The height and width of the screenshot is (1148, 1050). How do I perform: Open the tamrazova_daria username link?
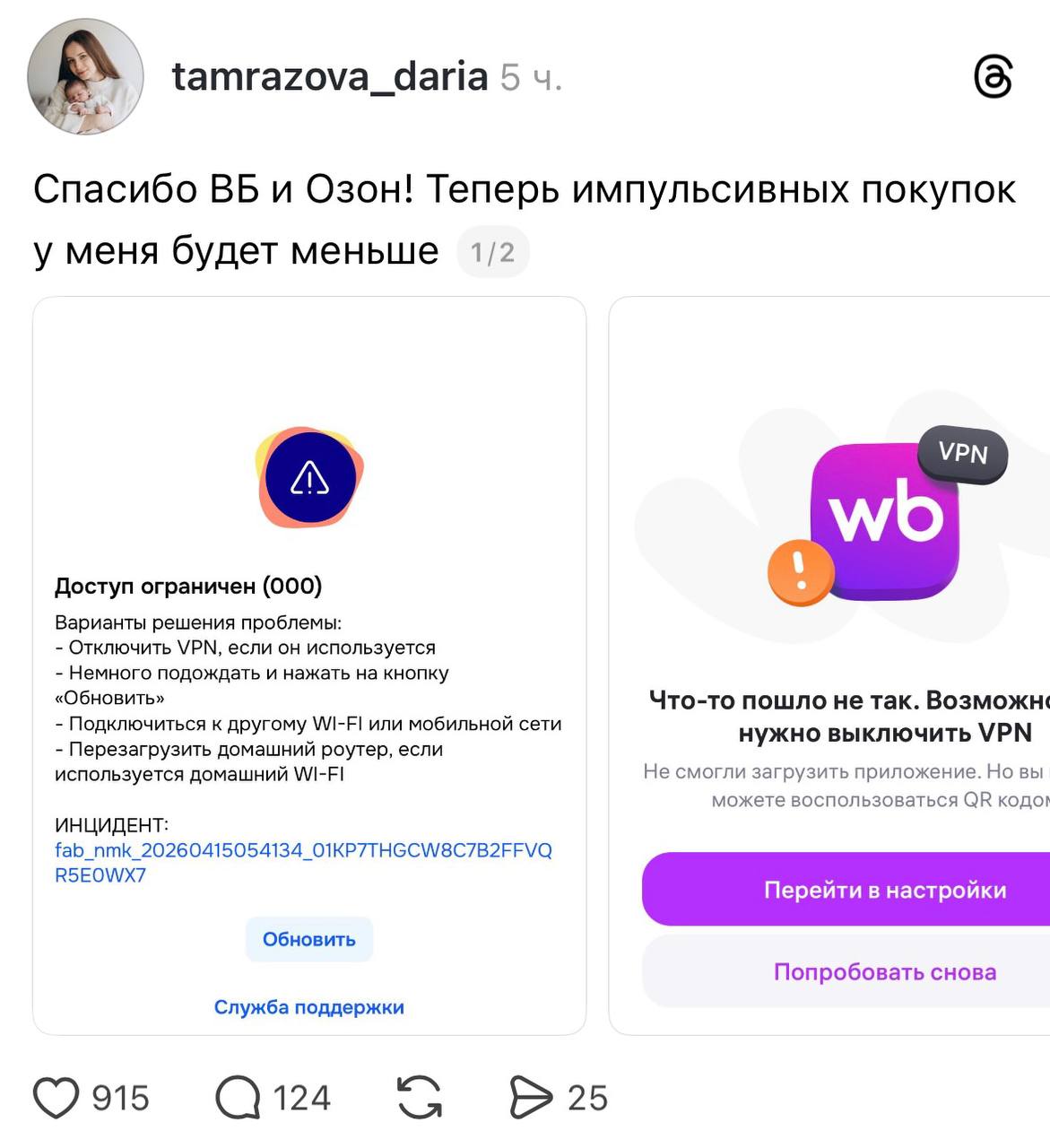point(330,77)
